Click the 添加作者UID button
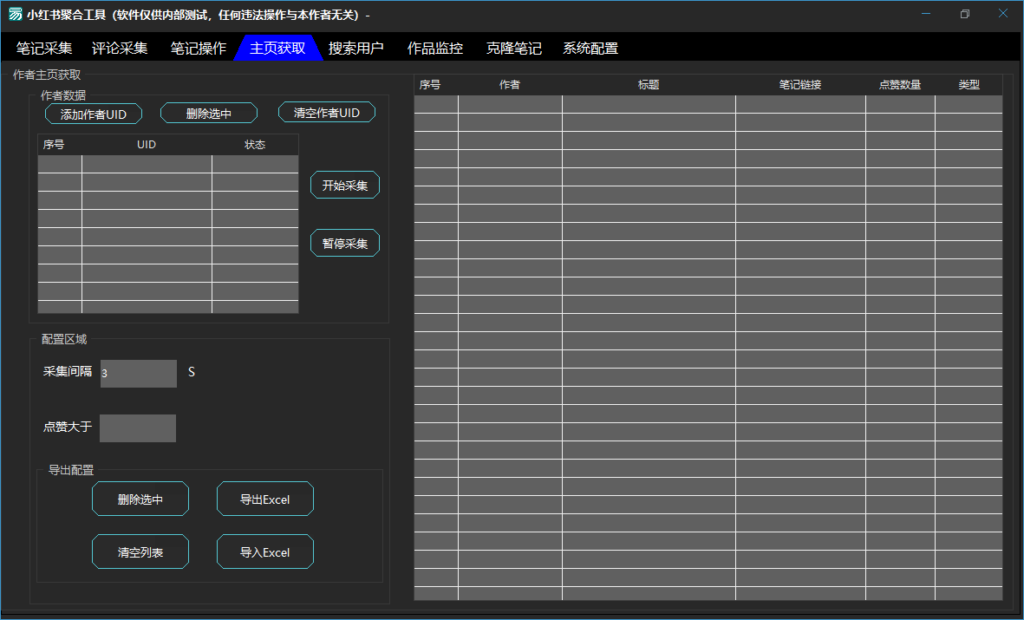This screenshot has height=620, width=1024. pyautogui.click(x=93, y=114)
